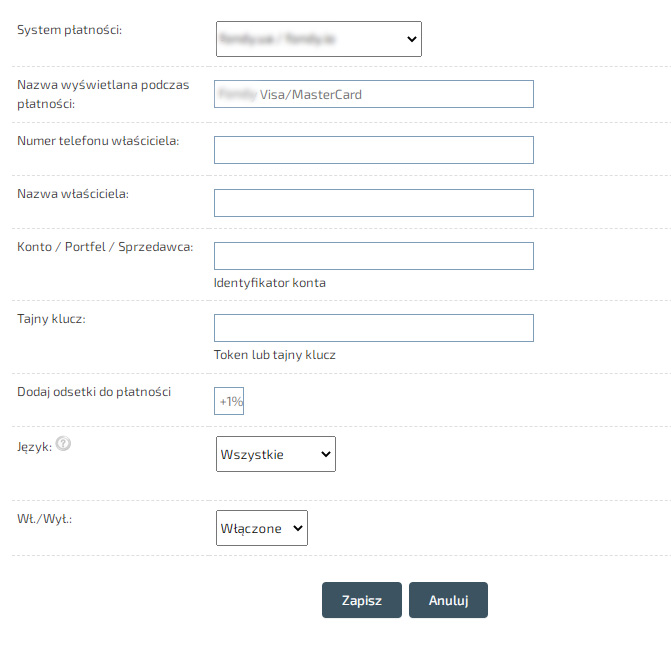671x656 pixels.
Task: Click the +1% interest percentage field
Action: pyautogui.click(x=230, y=401)
